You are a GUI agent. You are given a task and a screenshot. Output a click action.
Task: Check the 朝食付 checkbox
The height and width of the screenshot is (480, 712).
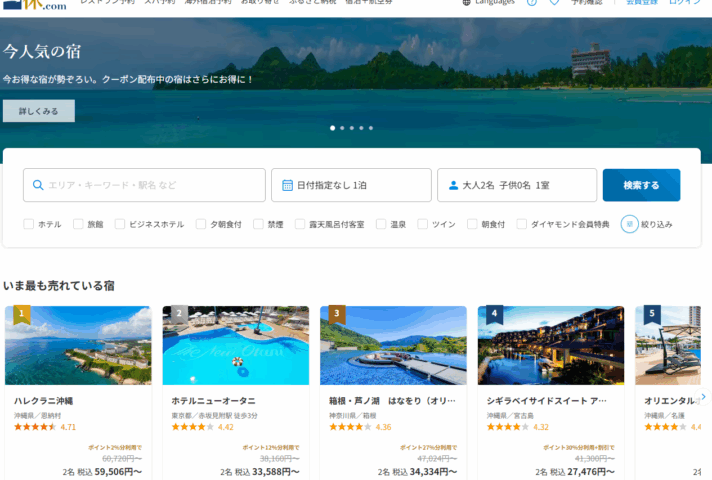click(472, 224)
